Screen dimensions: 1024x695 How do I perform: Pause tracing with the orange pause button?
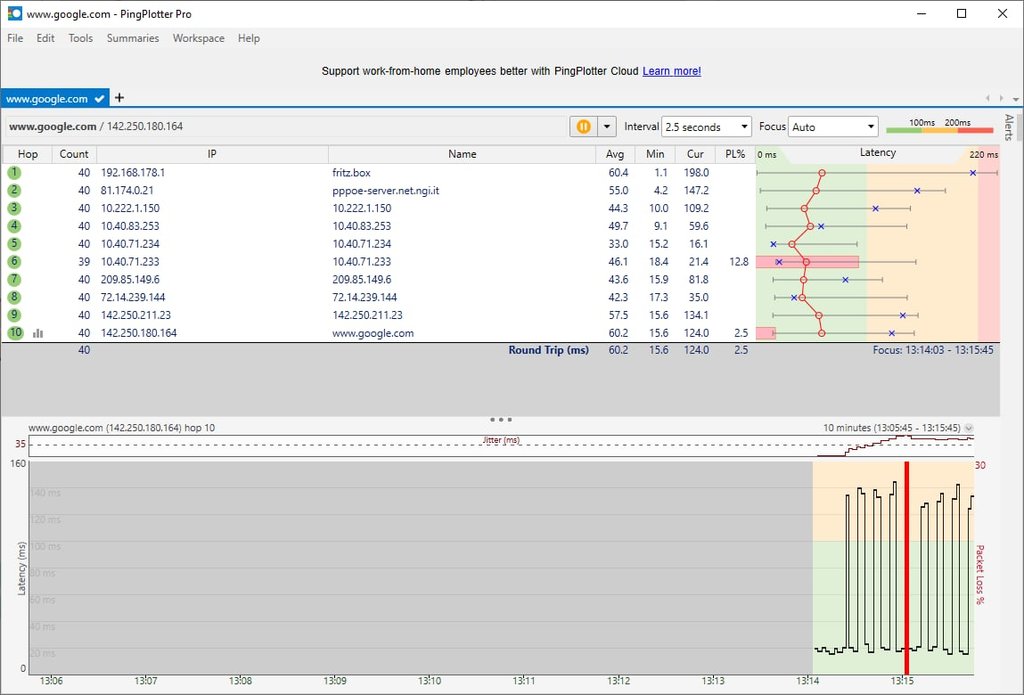point(583,127)
